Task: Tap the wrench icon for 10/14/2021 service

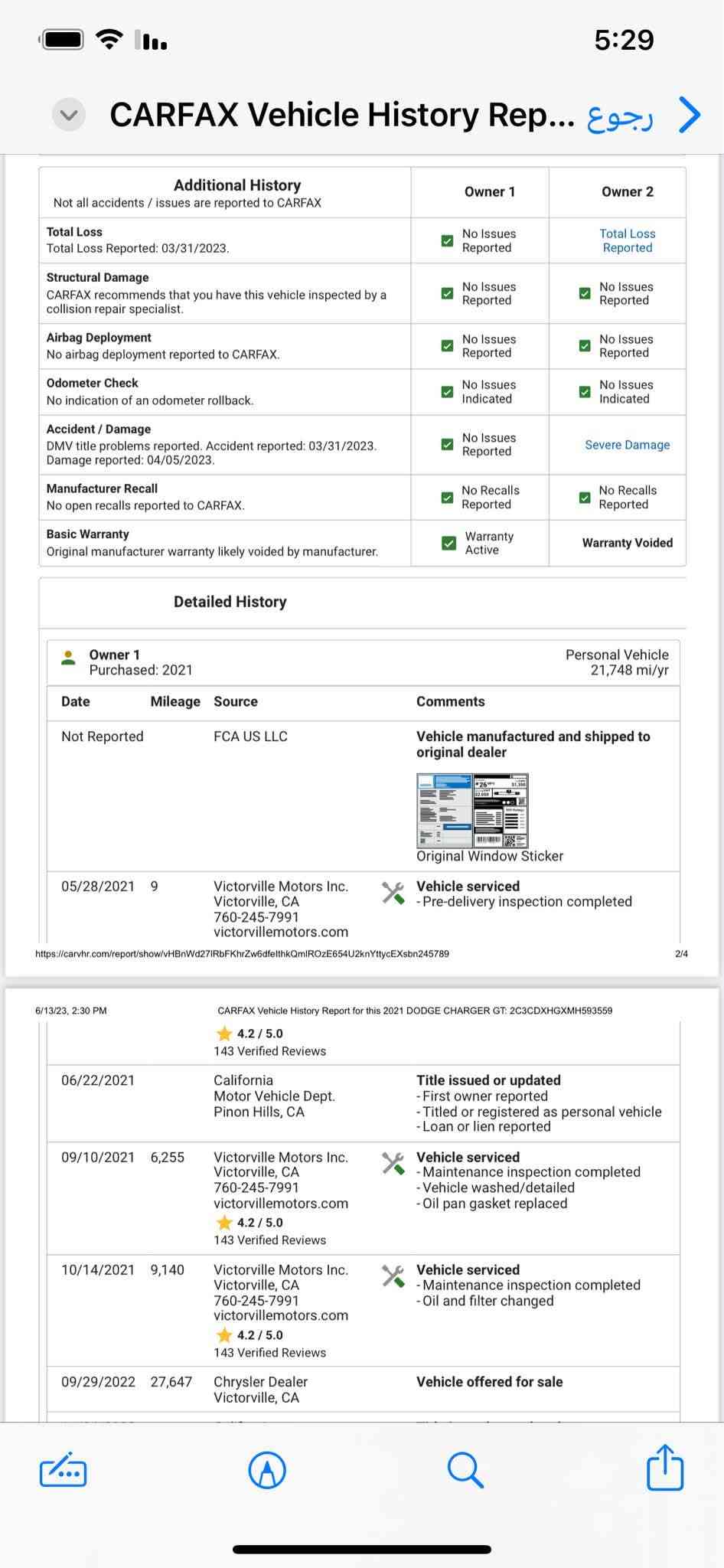Action: (x=393, y=1276)
